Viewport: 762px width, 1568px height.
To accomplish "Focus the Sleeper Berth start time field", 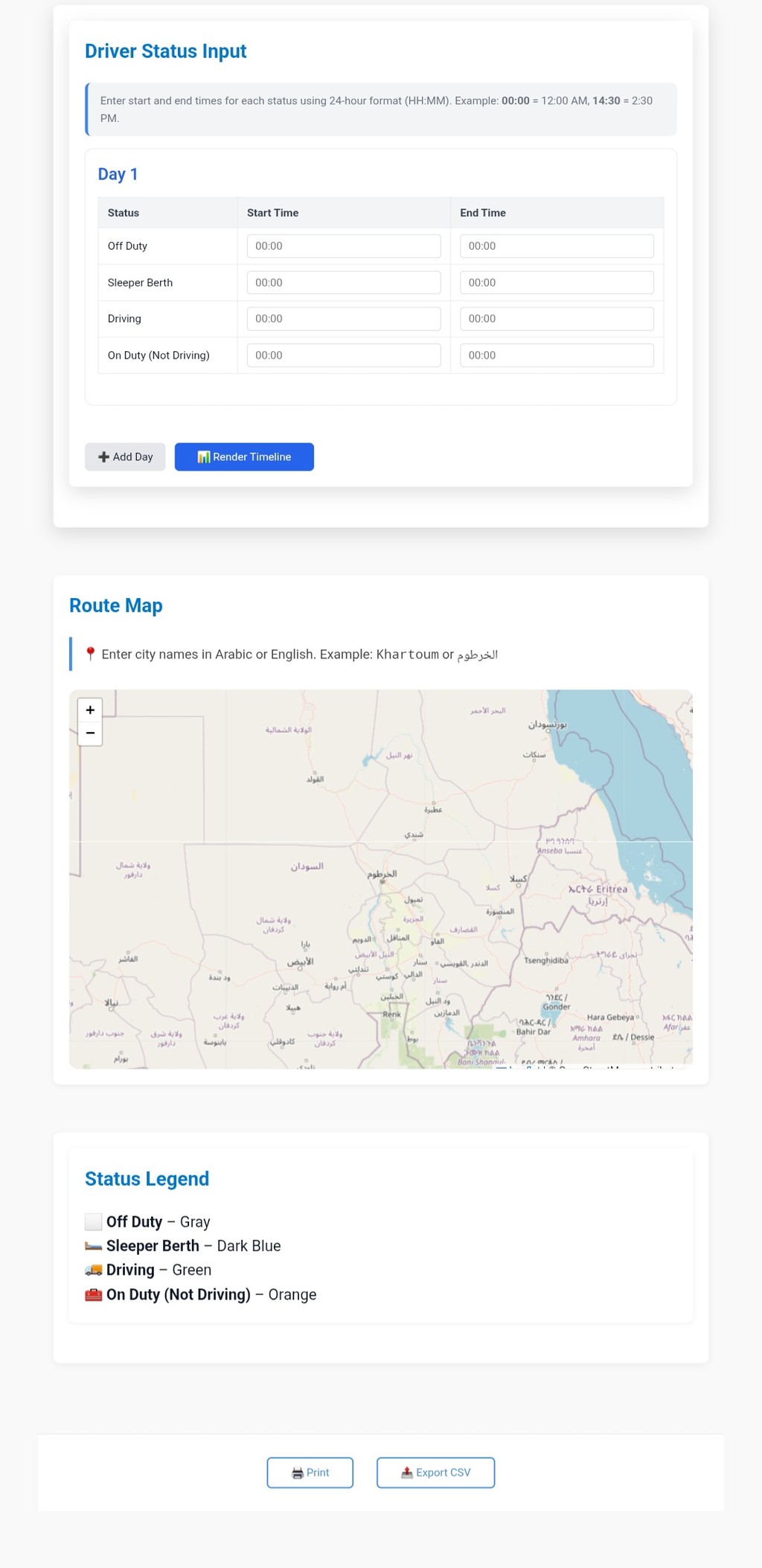I will coord(343,283).
